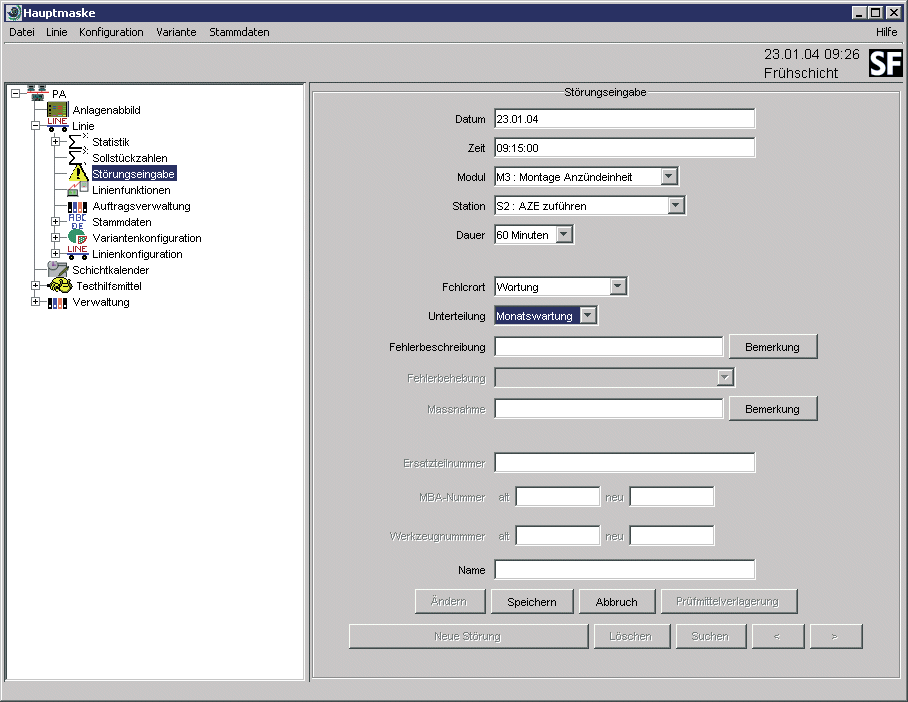Click the Fehlerbeschreibung text field
The image size is (908, 702).
point(609,346)
